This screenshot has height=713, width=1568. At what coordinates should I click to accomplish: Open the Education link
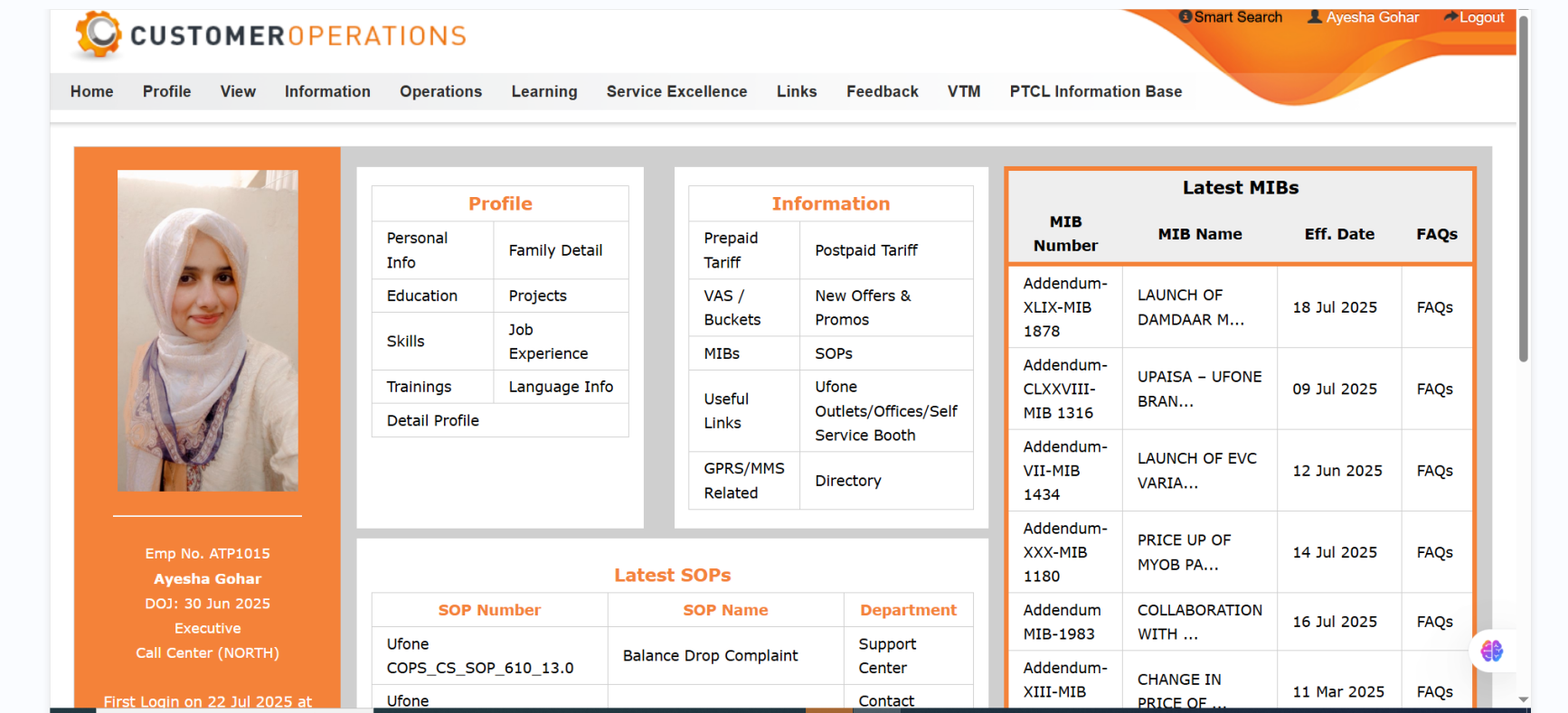[x=422, y=296]
